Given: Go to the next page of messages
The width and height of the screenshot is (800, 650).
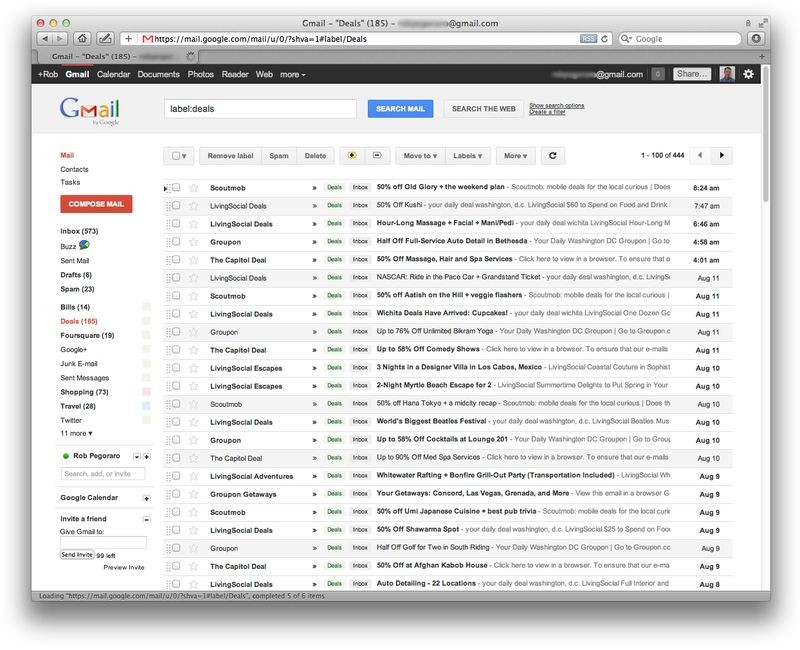Looking at the screenshot, I should 721,156.
